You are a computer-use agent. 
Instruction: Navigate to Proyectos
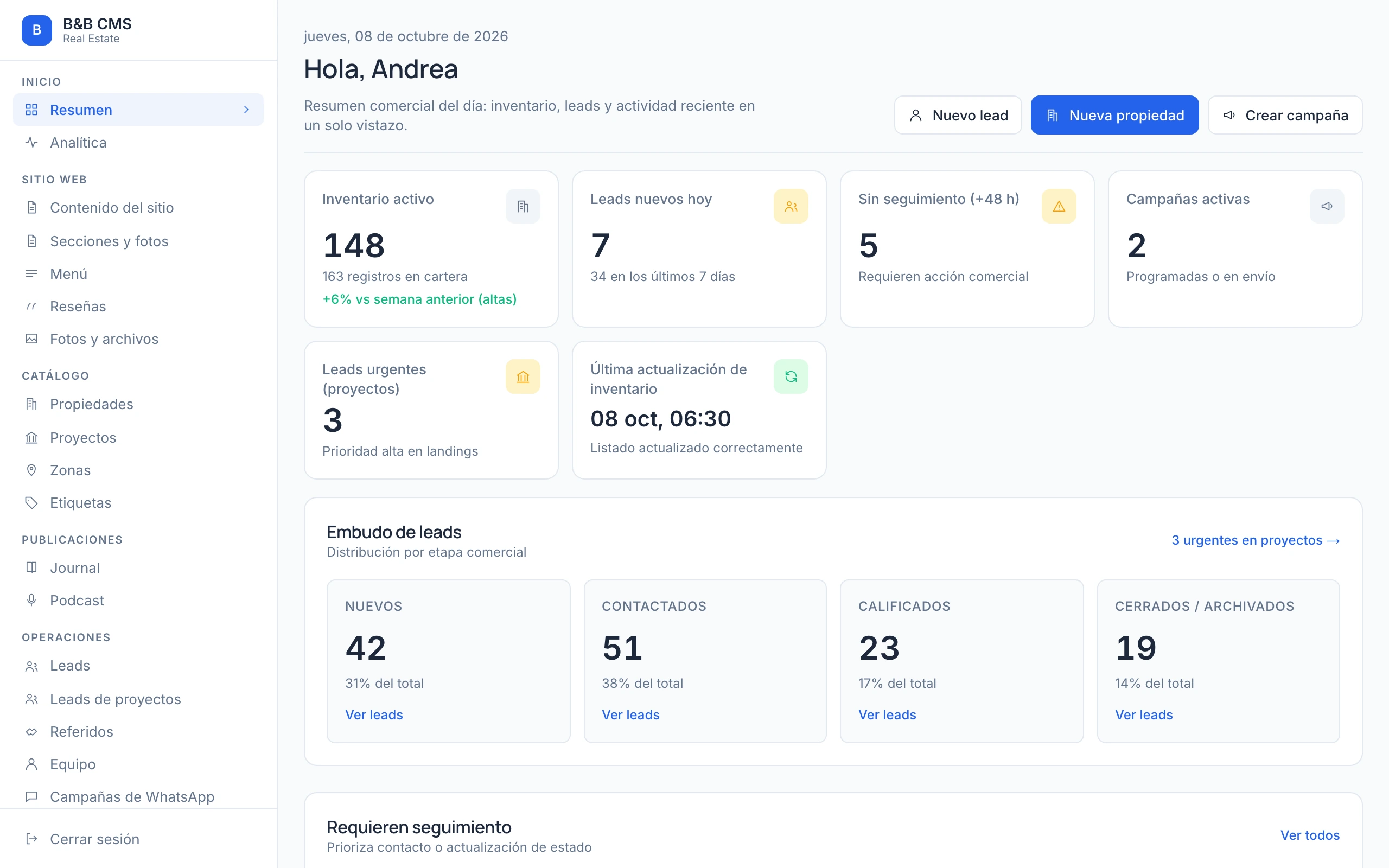[138, 437]
